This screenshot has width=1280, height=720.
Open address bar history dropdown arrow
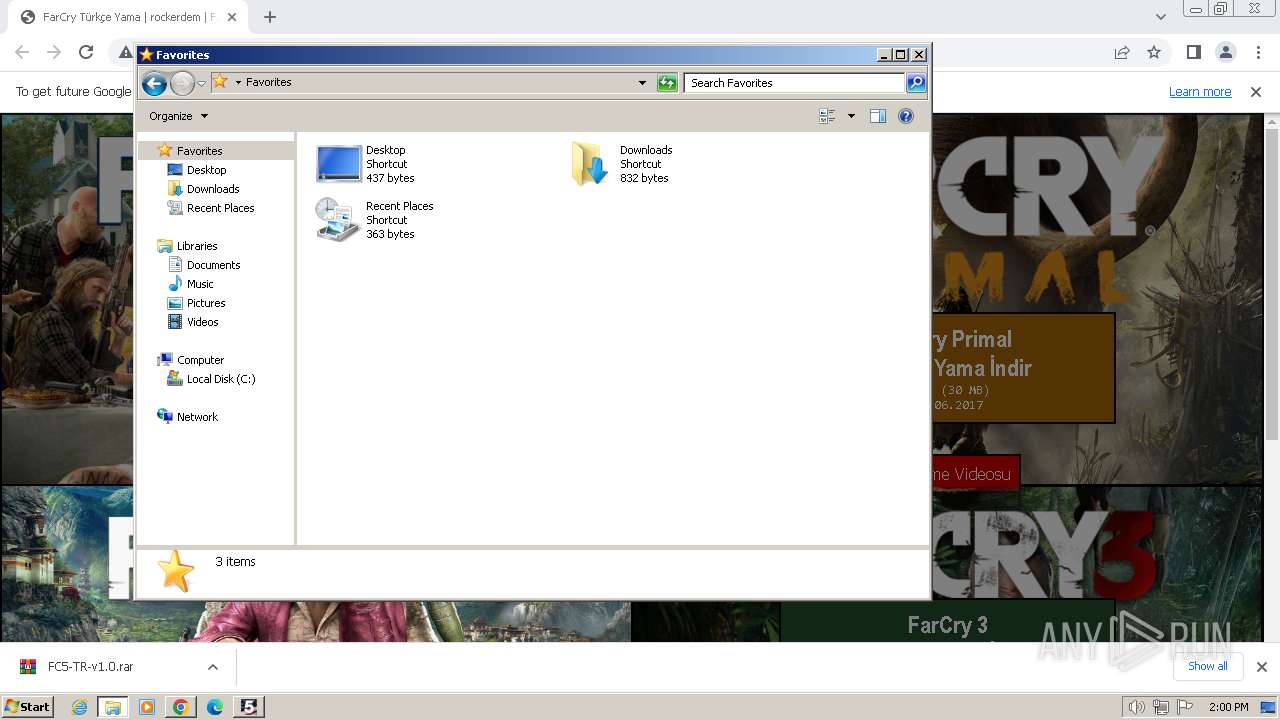coord(642,83)
